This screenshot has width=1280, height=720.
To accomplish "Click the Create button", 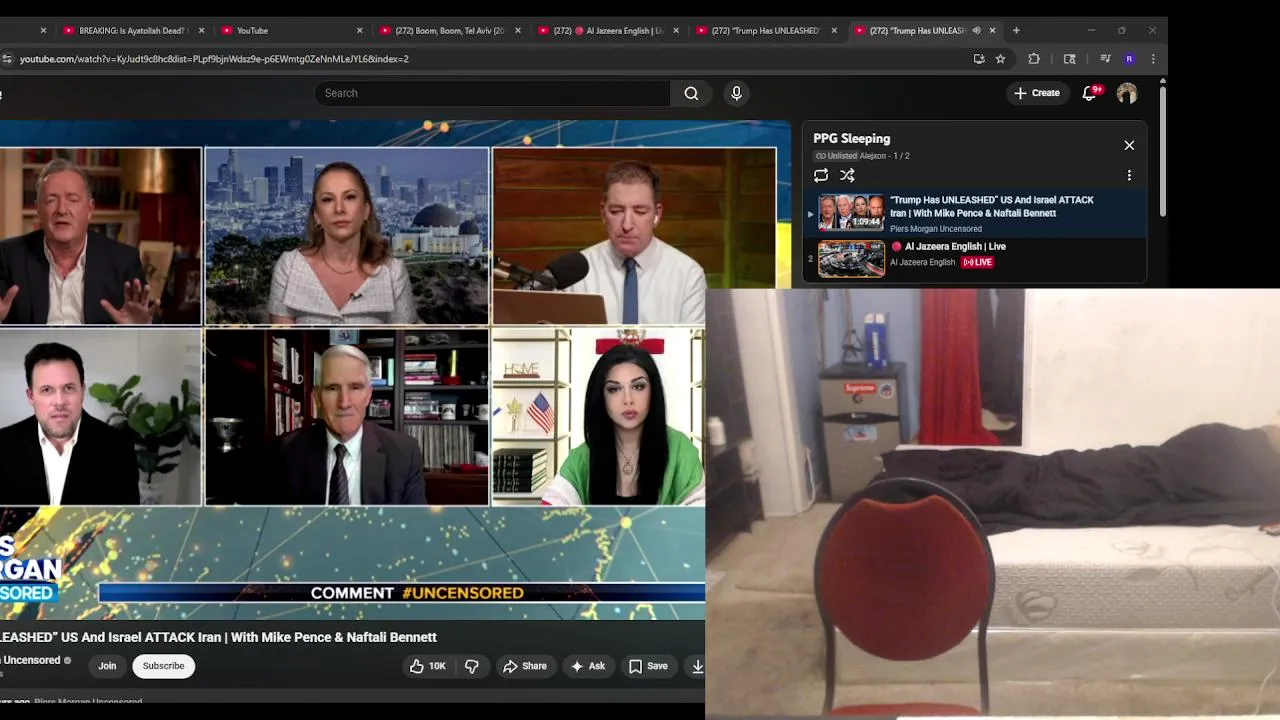I will [x=1037, y=93].
